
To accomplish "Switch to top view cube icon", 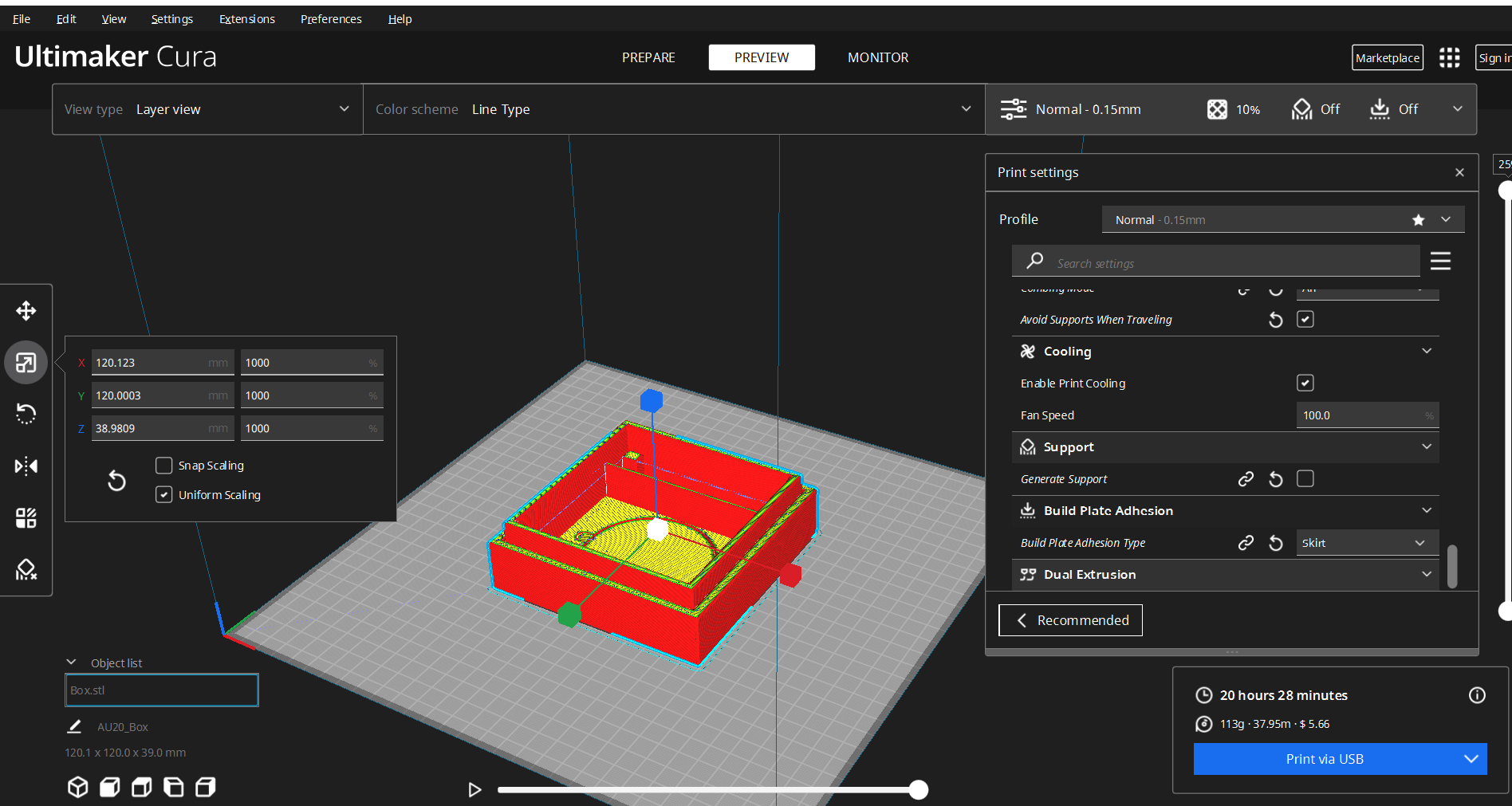I will tap(141, 787).
